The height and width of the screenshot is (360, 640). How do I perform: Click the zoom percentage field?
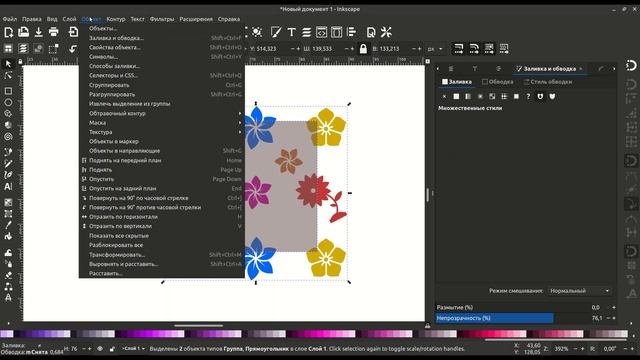pos(562,349)
